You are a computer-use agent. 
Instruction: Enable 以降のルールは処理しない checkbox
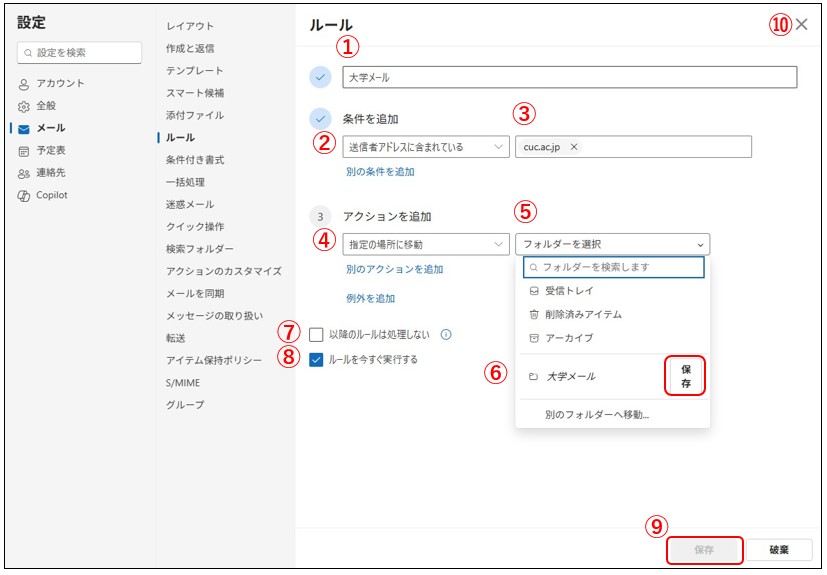tap(316, 335)
